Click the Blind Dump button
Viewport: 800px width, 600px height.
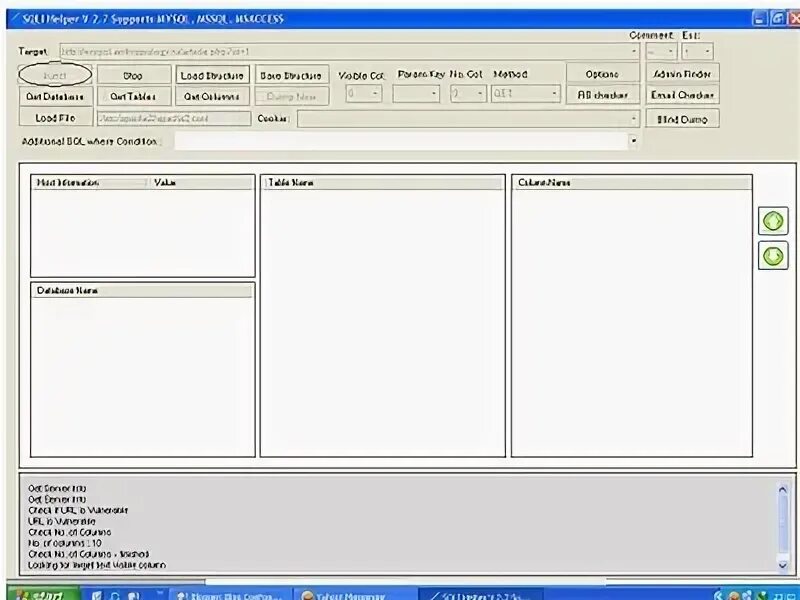point(682,119)
